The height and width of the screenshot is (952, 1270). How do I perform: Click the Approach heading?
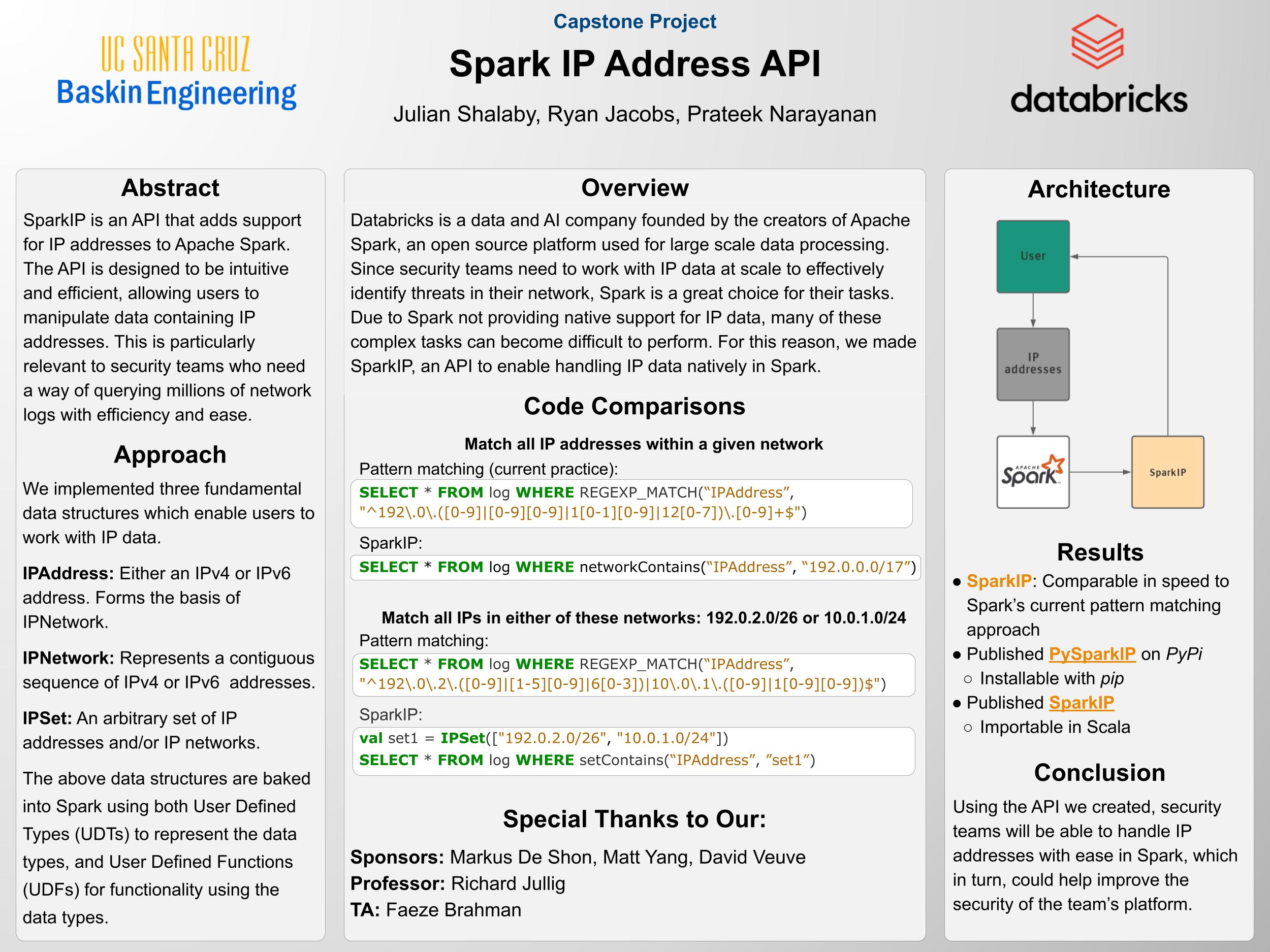[x=170, y=454]
